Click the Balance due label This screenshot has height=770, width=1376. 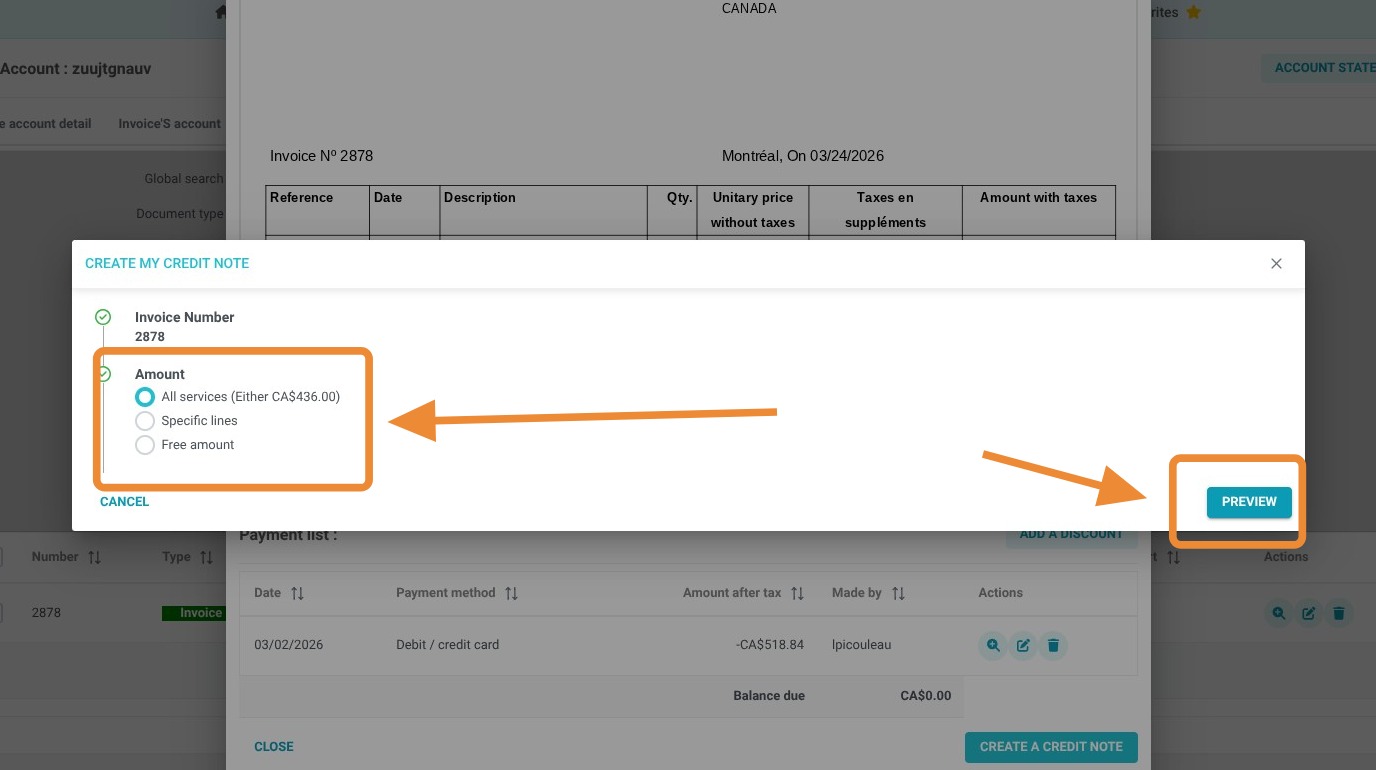click(769, 696)
